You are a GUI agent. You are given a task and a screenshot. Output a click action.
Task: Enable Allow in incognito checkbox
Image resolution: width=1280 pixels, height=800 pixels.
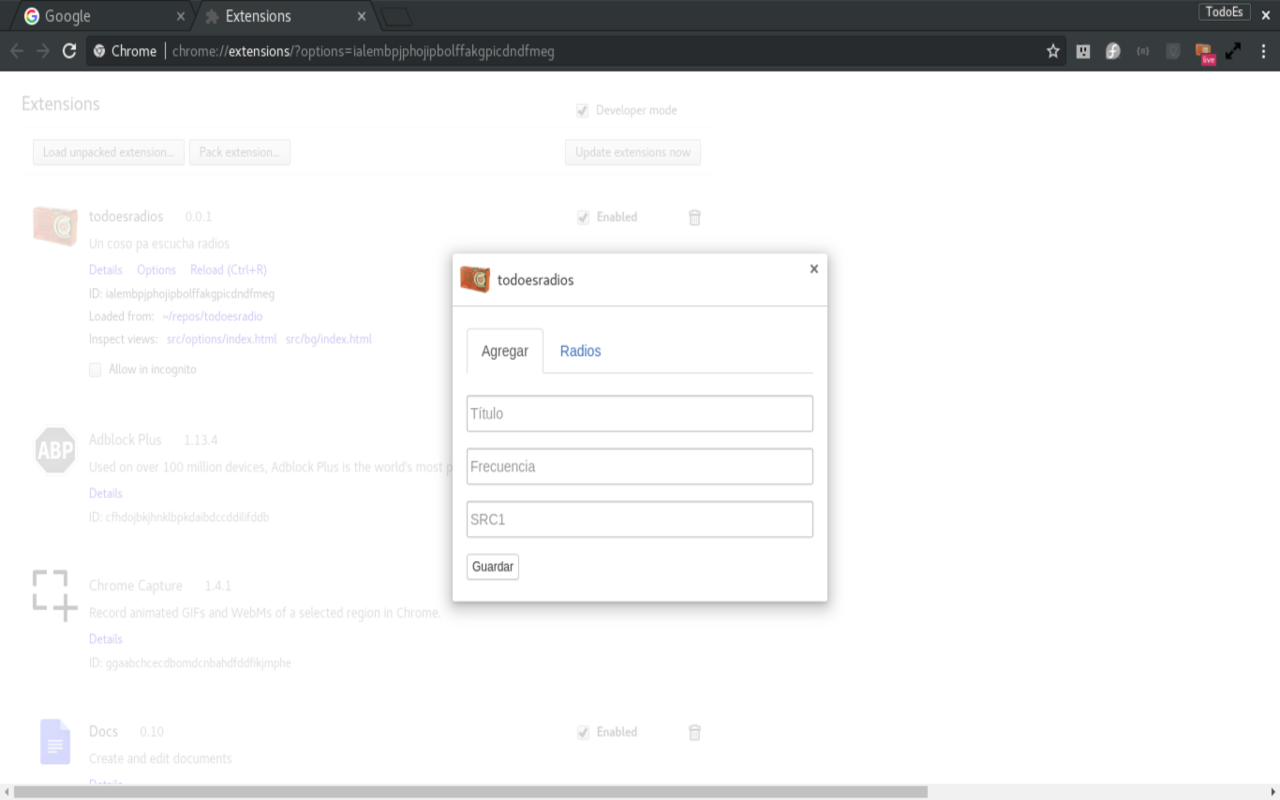click(x=96, y=370)
